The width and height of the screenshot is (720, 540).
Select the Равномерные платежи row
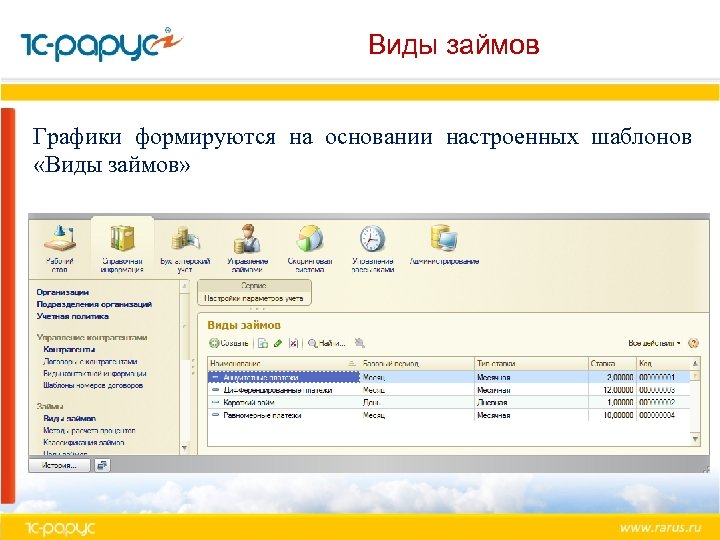click(448, 415)
